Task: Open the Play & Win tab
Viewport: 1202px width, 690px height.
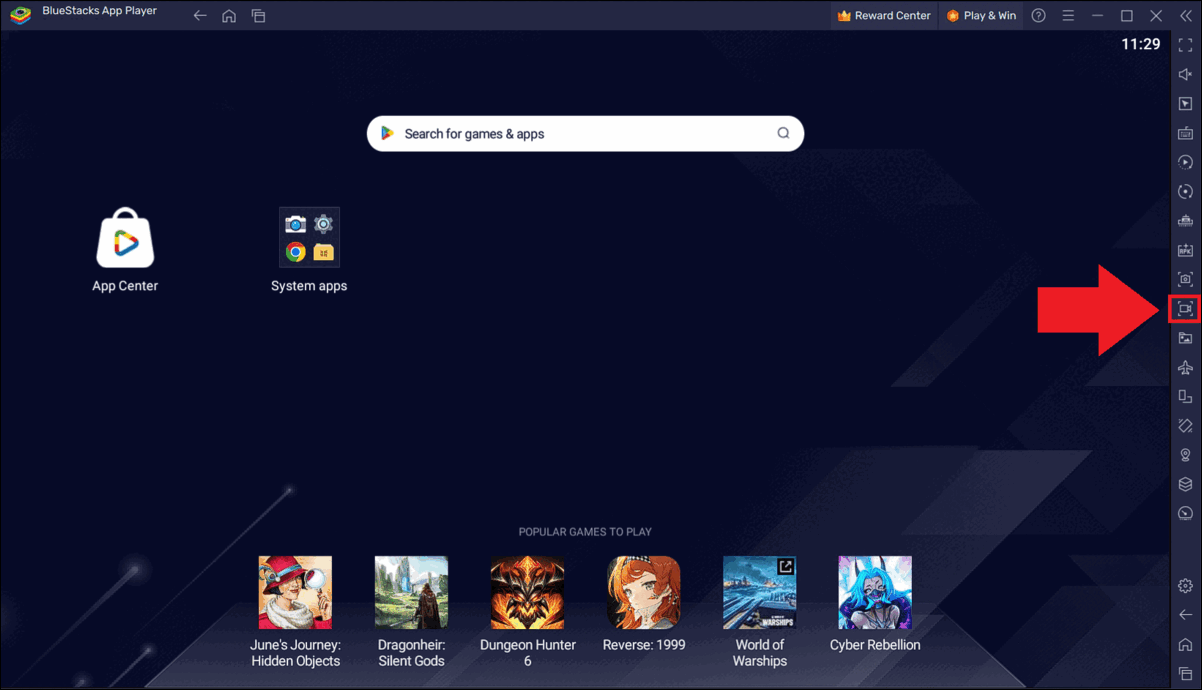Action: pyautogui.click(x=981, y=16)
